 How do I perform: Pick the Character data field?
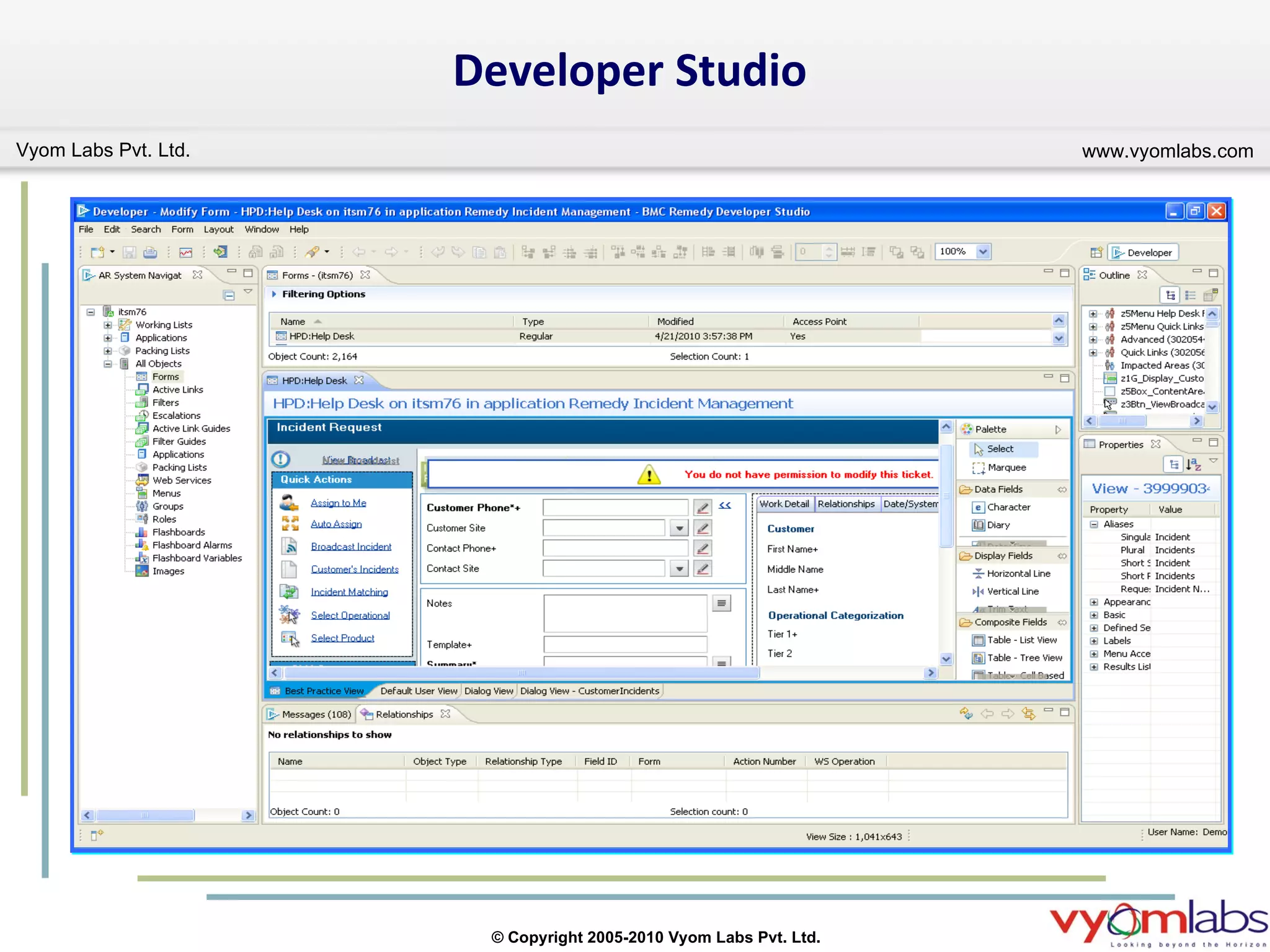click(1001, 507)
